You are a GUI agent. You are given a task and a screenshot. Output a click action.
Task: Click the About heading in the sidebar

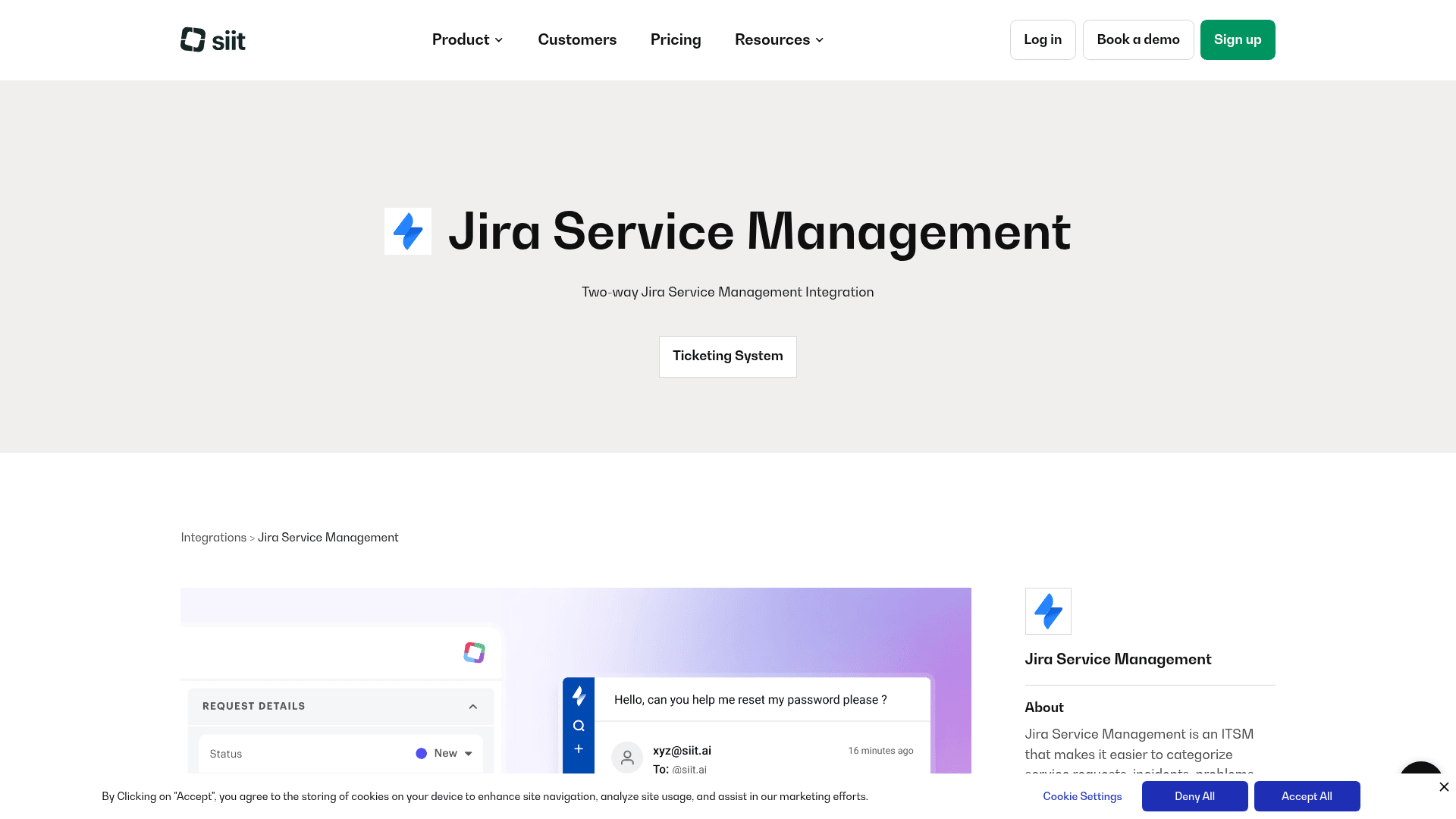[x=1044, y=708]
